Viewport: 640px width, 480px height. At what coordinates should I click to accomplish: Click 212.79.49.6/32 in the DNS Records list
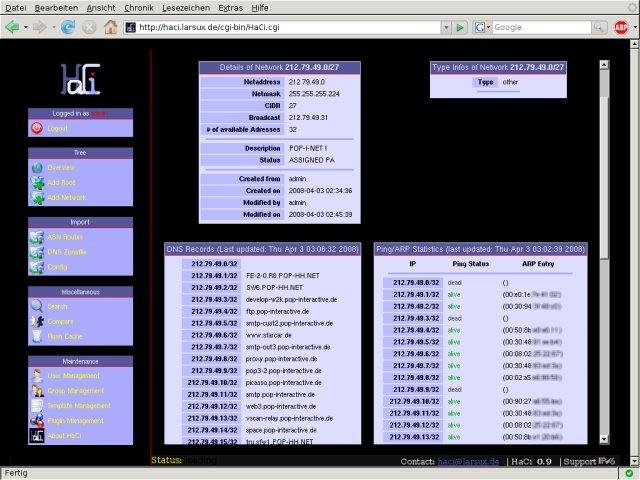[214, 335]
